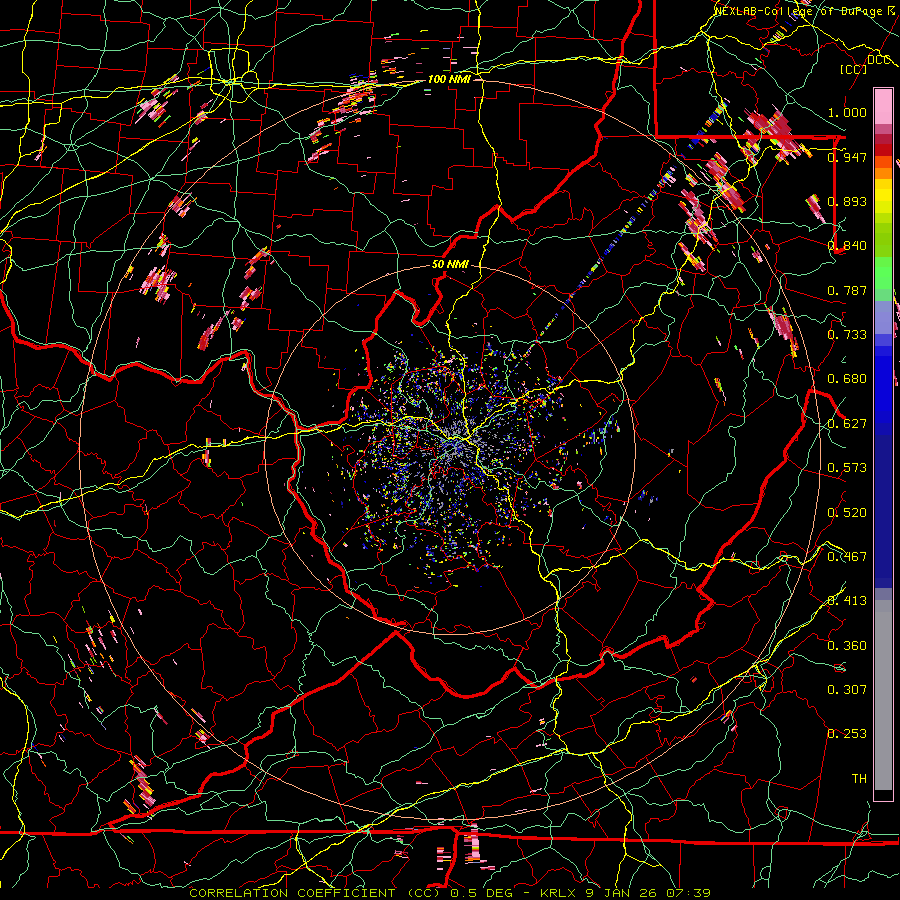Pick the gray segment of the color bar
The image size is (900, 900).
[x=883, y=695]
